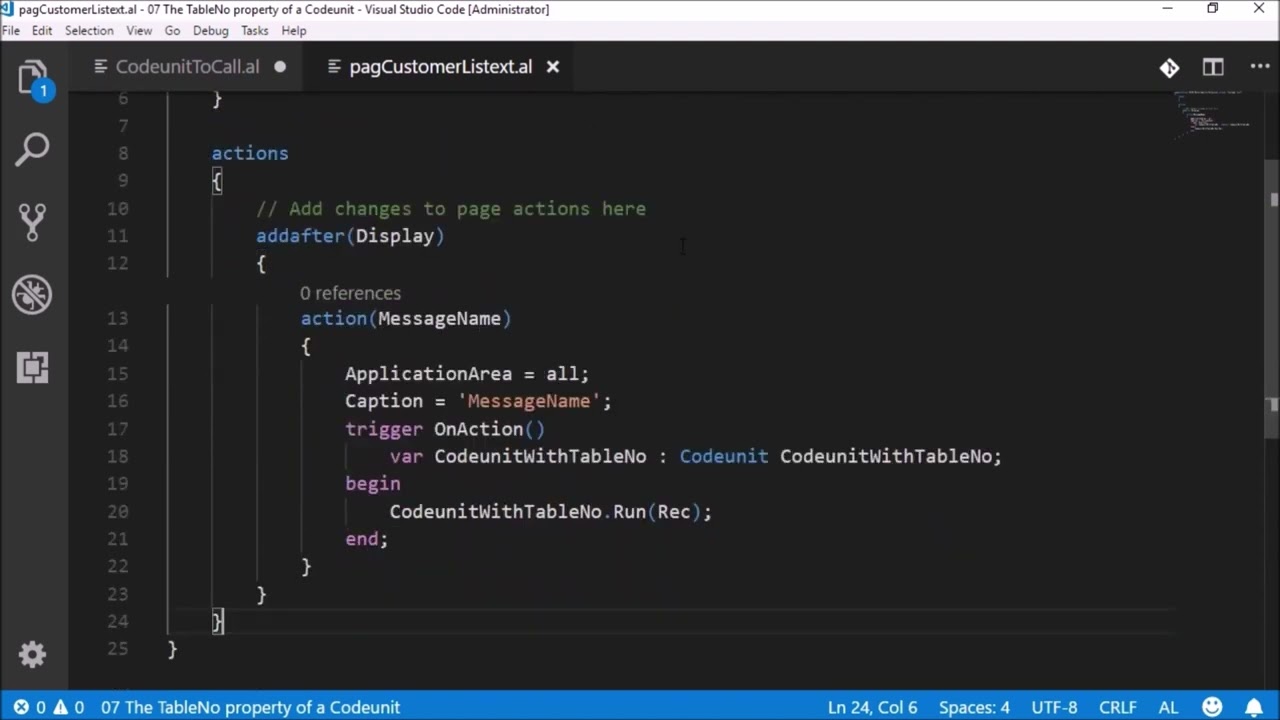Screen dimensions: 1280x720
Task: Click 'var' keyword on line 18
Action: pos(406,456)
